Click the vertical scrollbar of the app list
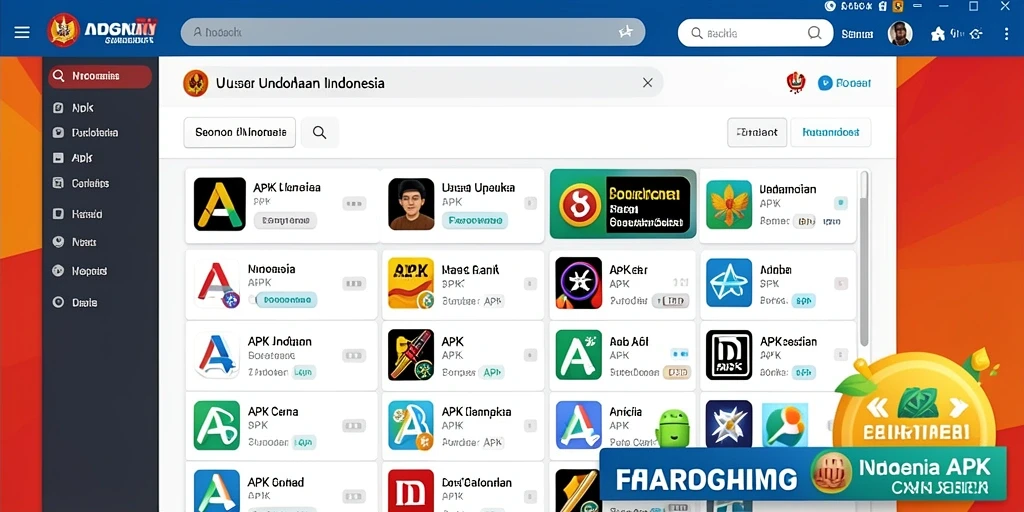 pos(864,258)
